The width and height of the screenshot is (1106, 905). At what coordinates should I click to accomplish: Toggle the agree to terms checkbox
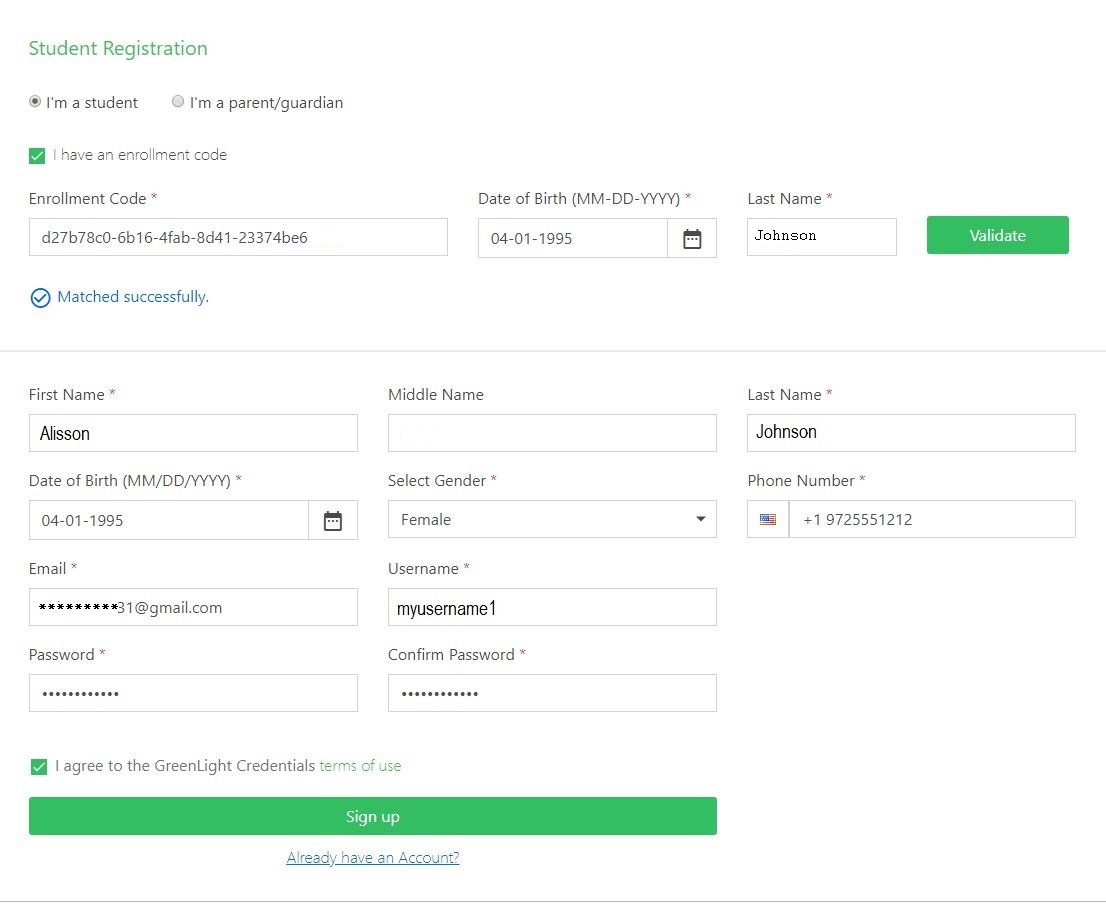pyautogui.click(x=39, y=767)
